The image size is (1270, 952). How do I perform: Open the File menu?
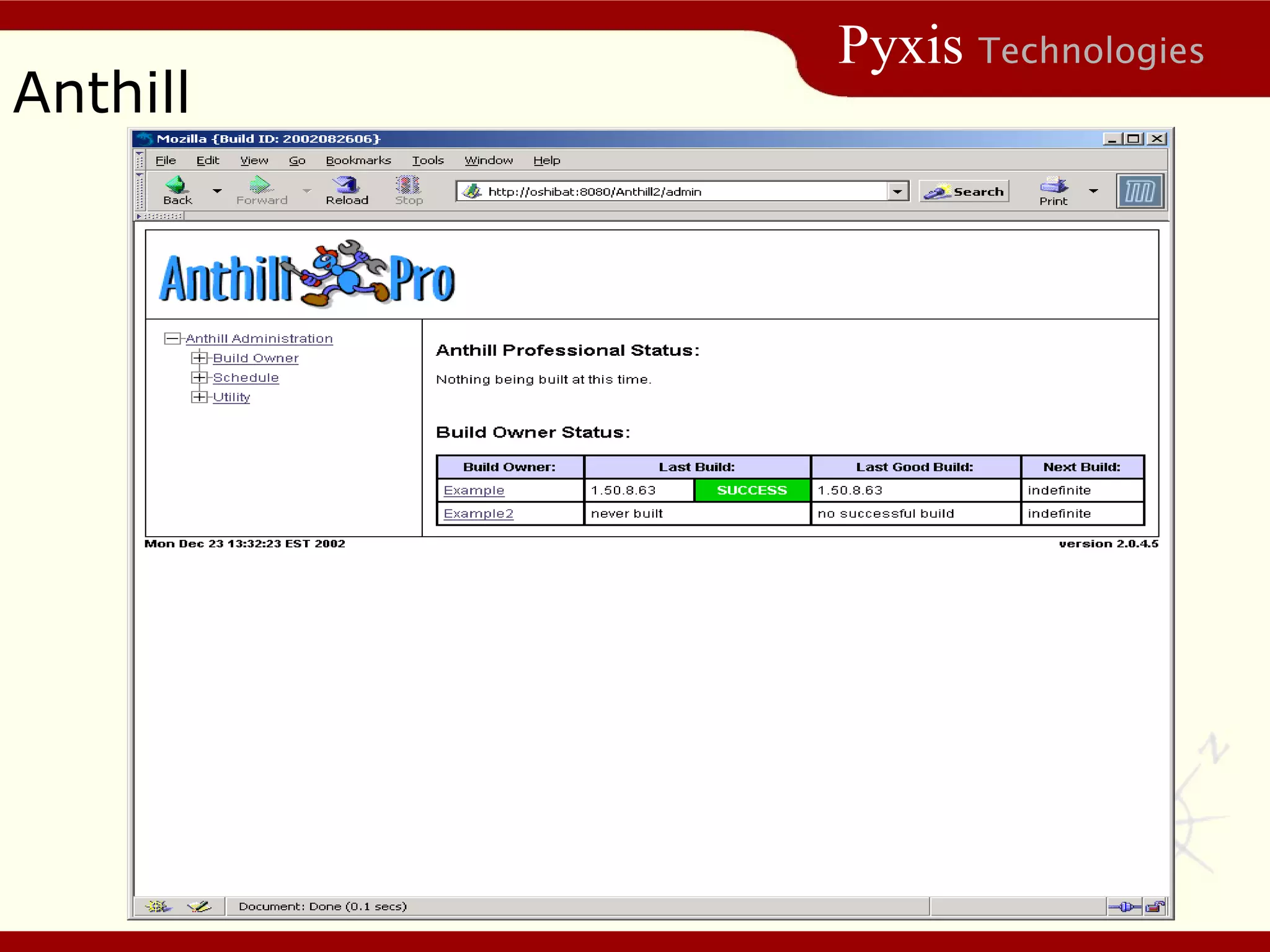point(166,161)
